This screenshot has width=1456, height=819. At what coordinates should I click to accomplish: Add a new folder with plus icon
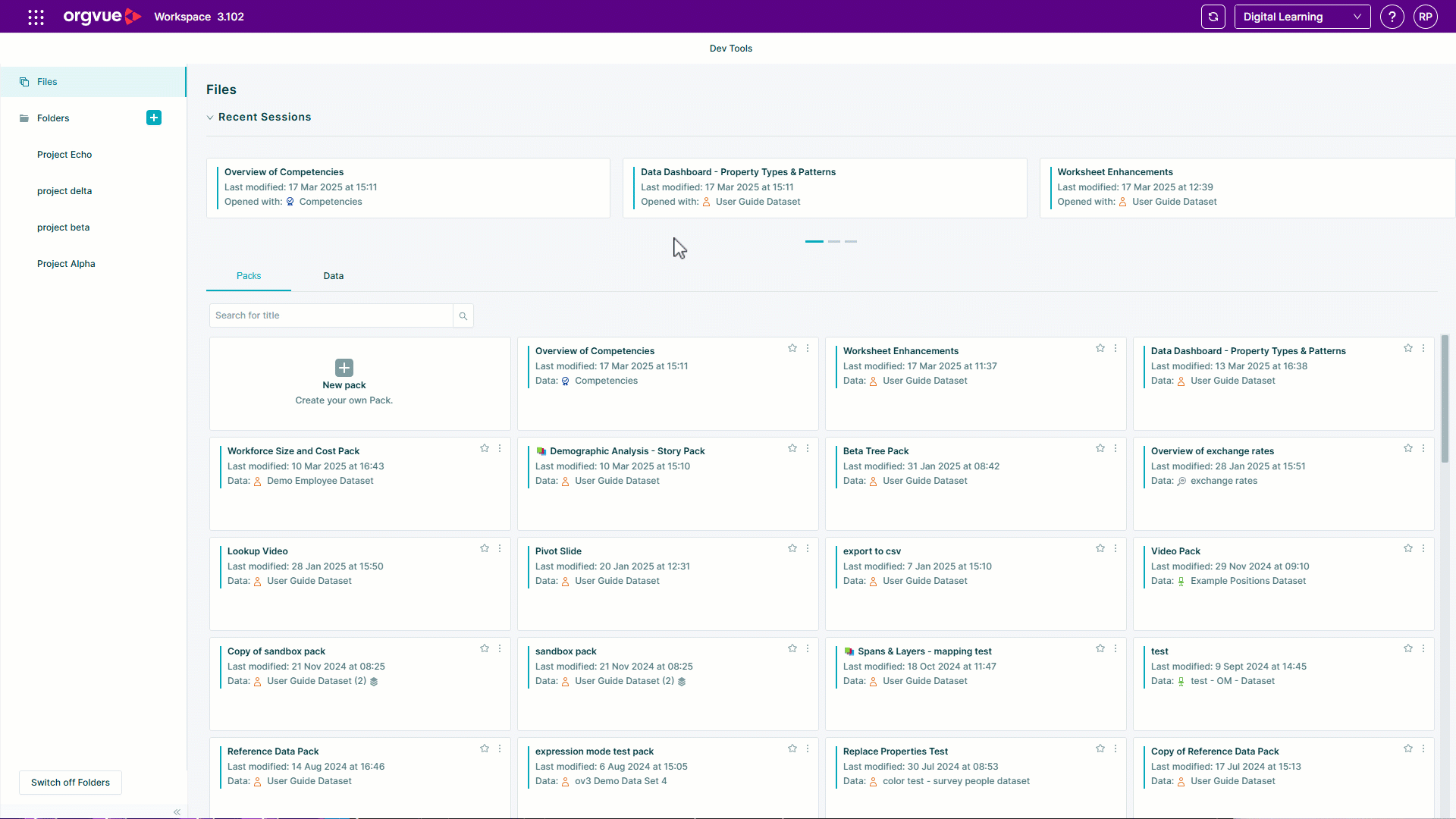coord(154,118)
